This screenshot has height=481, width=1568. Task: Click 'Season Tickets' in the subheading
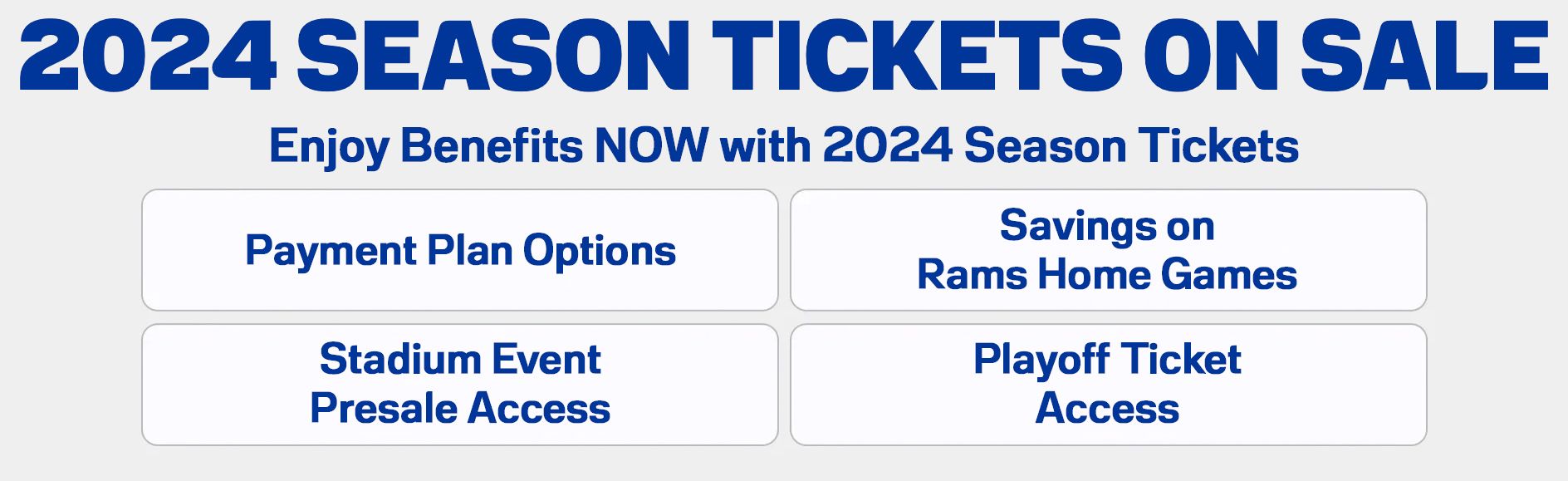point(1131,145)
